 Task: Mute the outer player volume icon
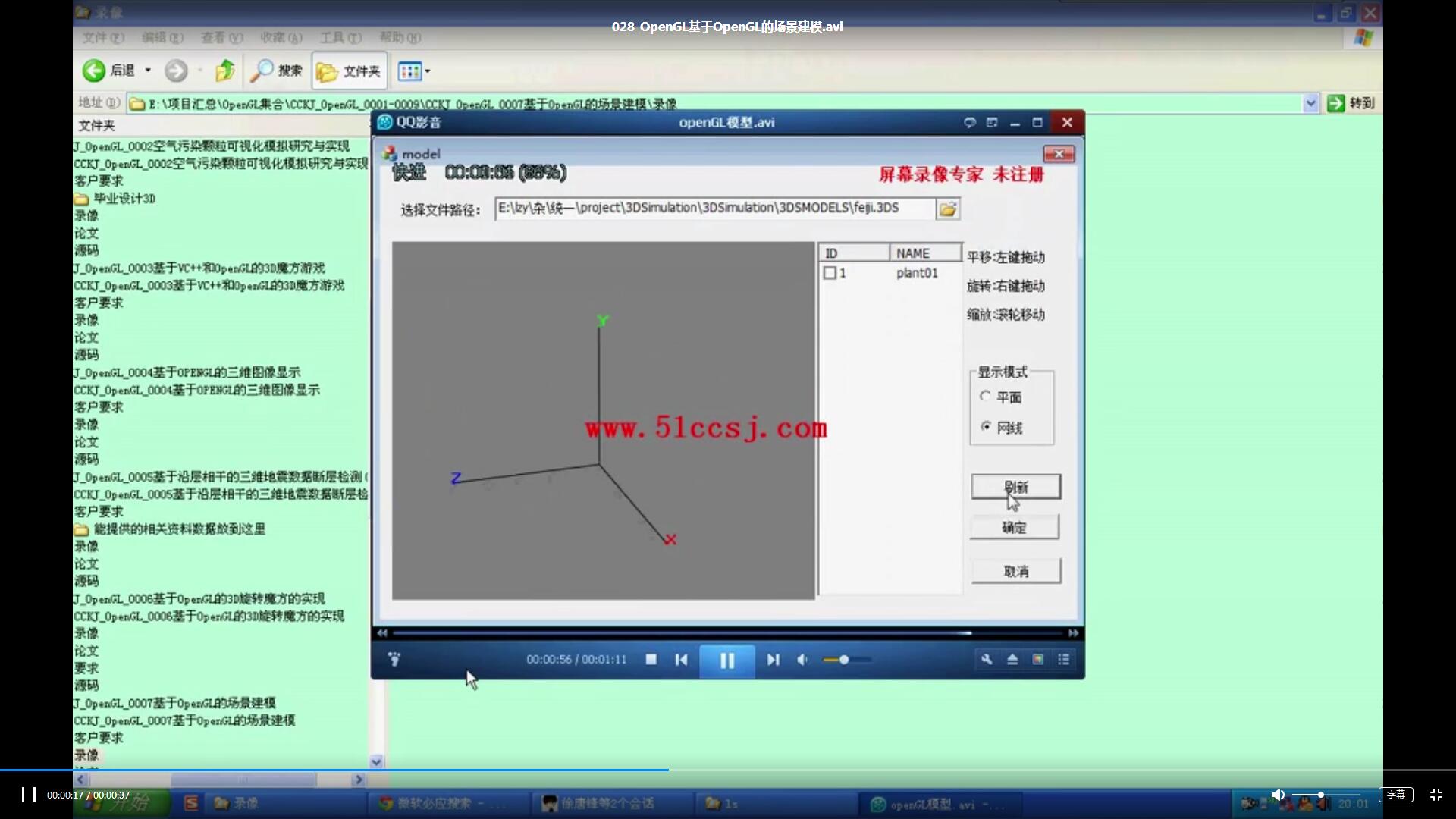point(1278,795)
